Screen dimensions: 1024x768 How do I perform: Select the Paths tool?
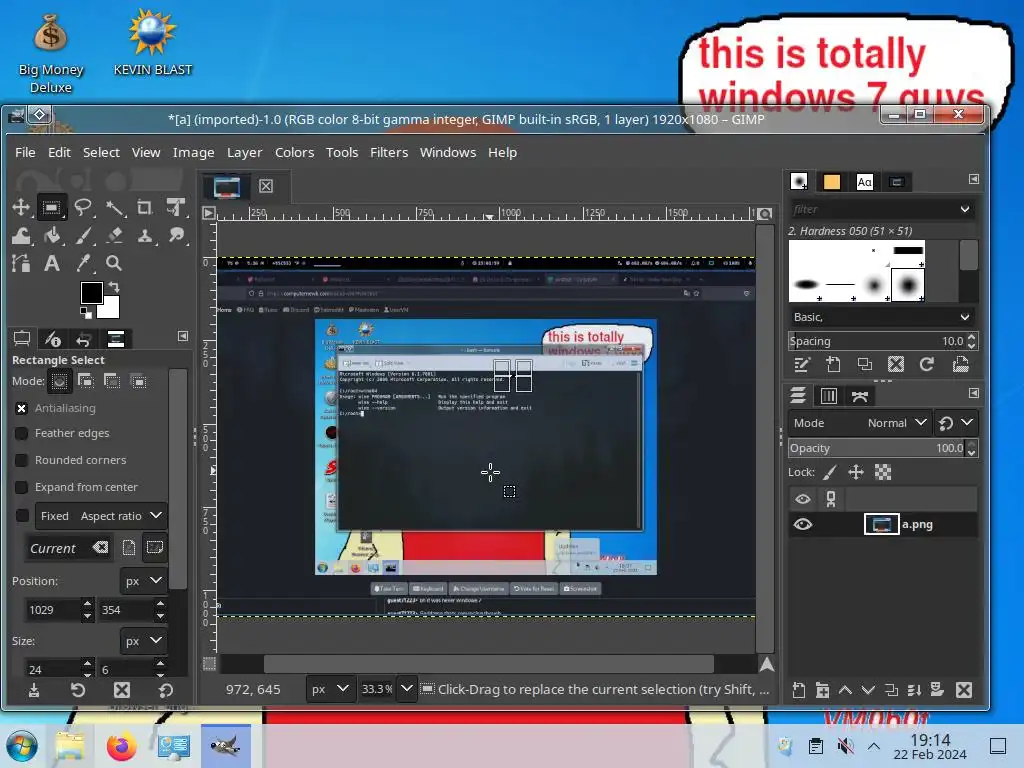click(21, 263)
